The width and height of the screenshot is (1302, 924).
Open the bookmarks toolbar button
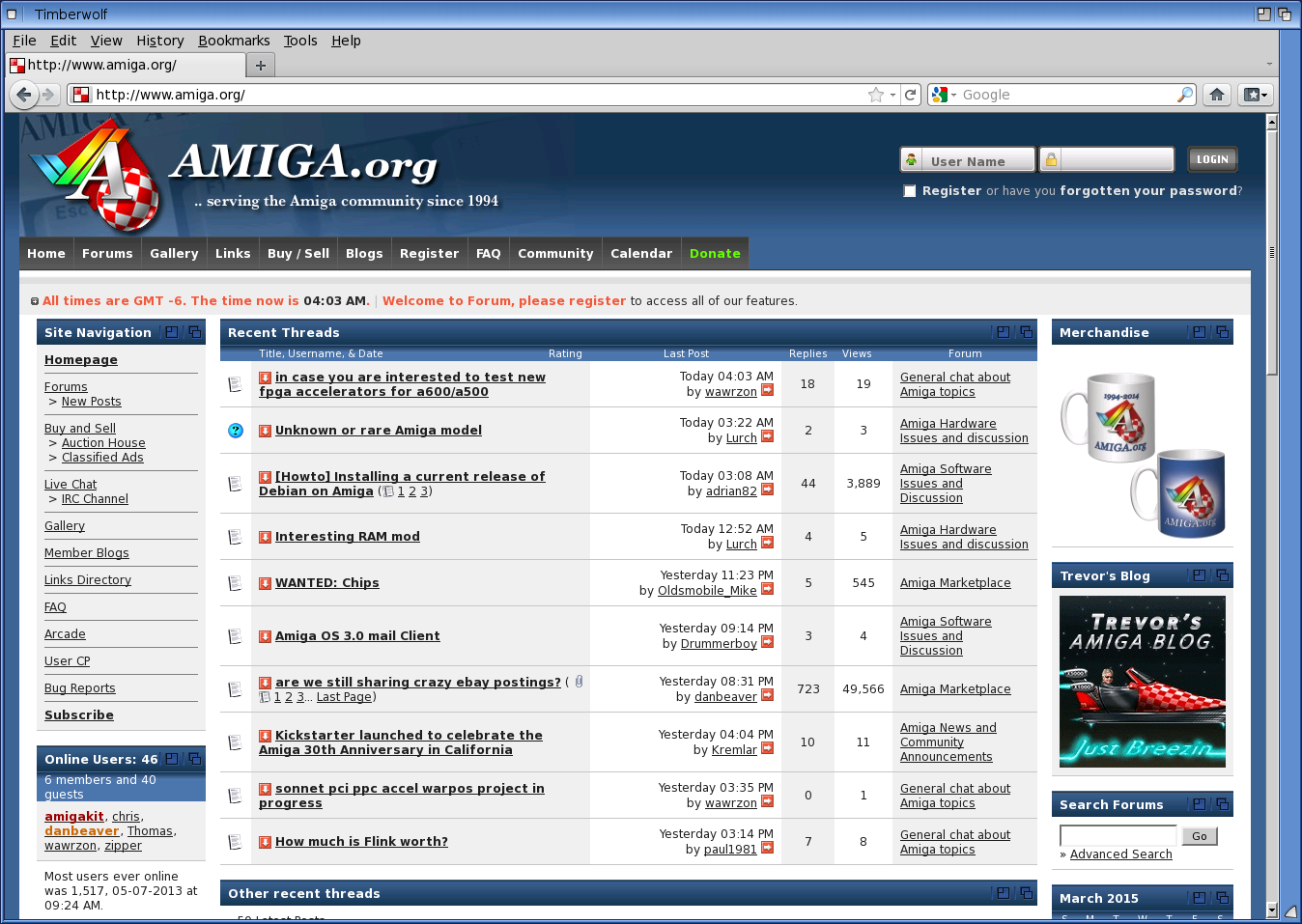coord(1256,95)
